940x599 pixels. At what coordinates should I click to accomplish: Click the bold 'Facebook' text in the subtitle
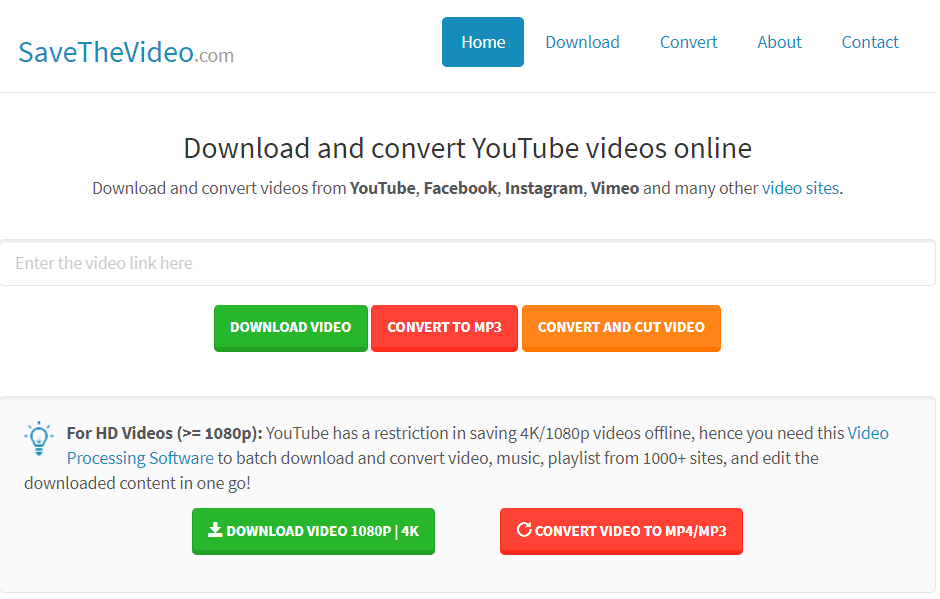click(460, 188)
